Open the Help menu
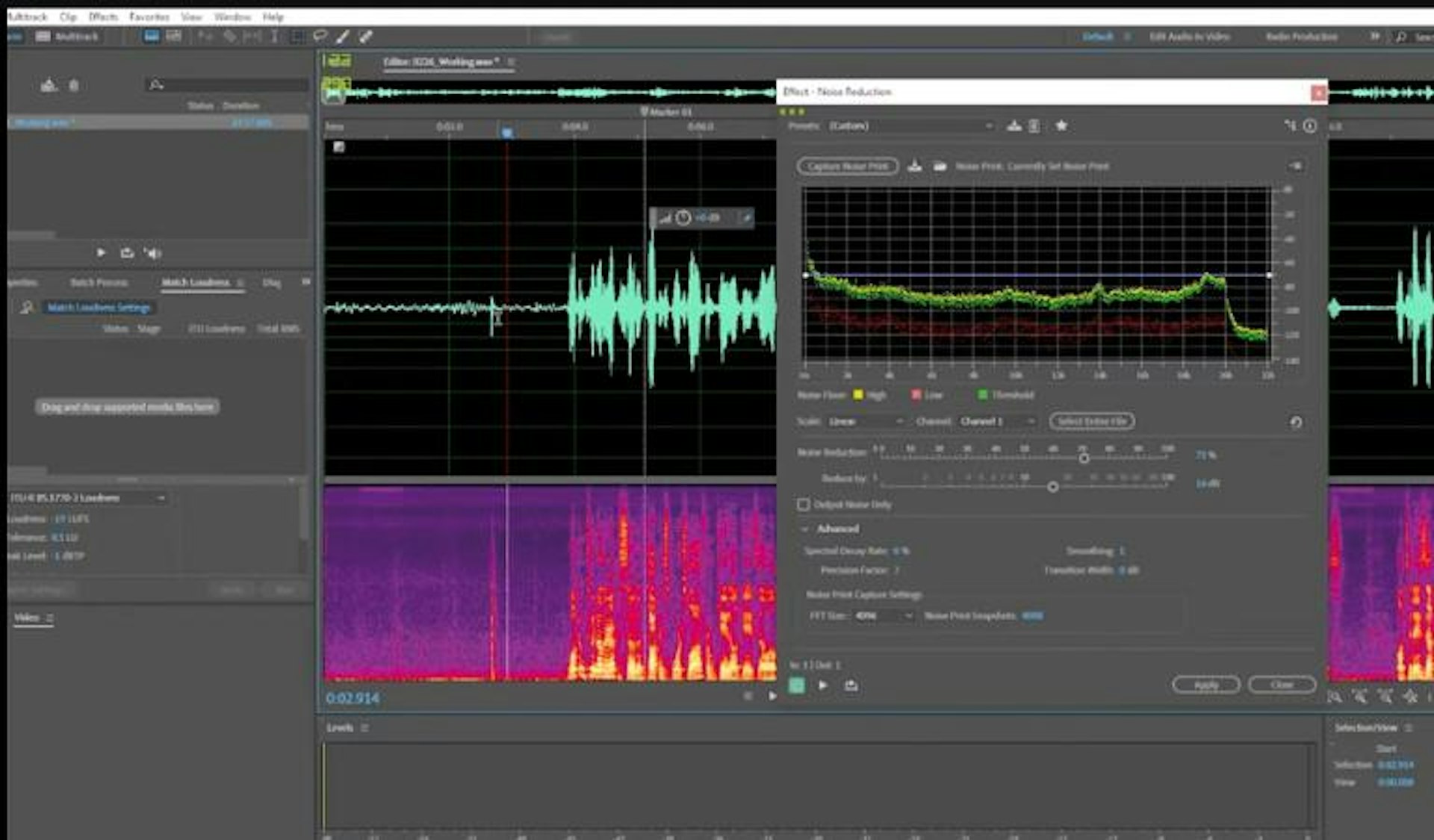 [273, 16]
